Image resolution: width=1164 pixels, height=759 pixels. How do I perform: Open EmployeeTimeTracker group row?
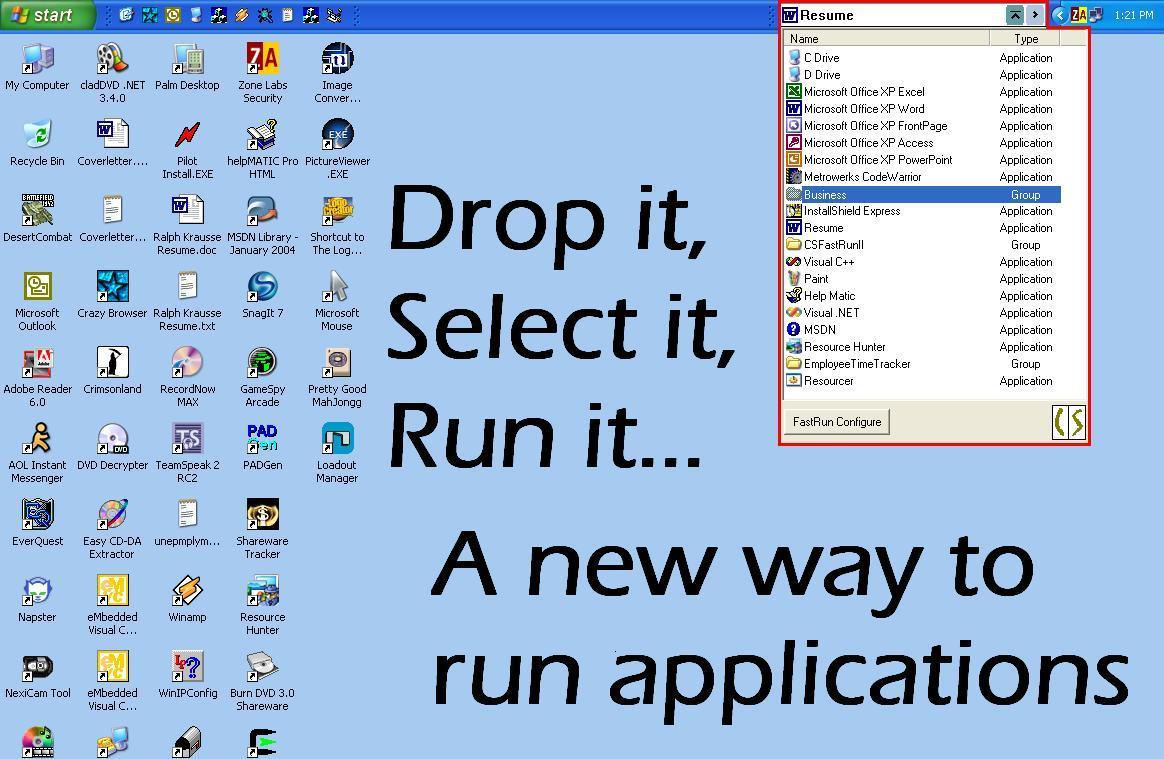(x=923, y=364)
